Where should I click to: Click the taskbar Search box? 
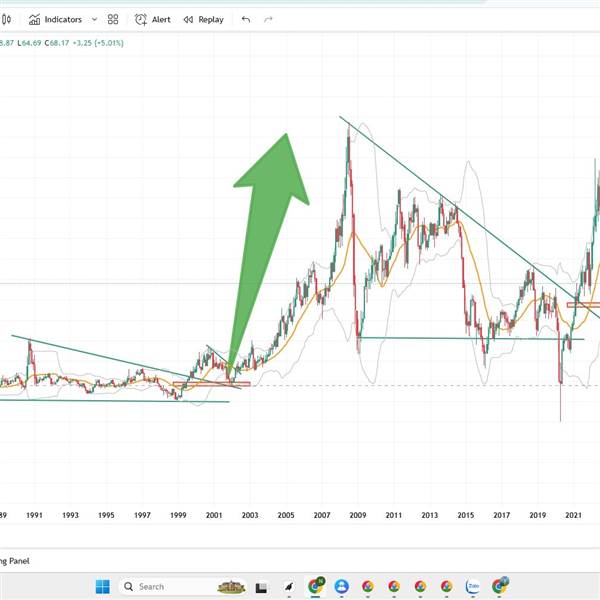tap(183, 587)
